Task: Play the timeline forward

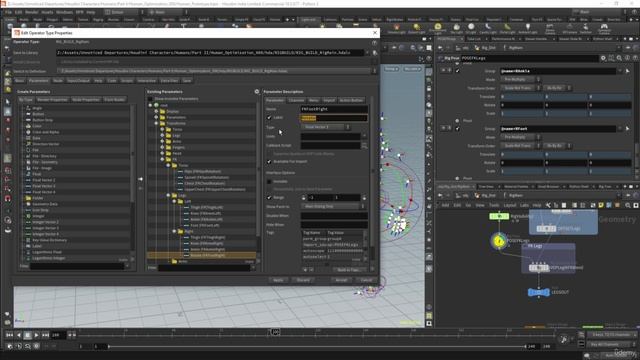Action: [36, 335]
